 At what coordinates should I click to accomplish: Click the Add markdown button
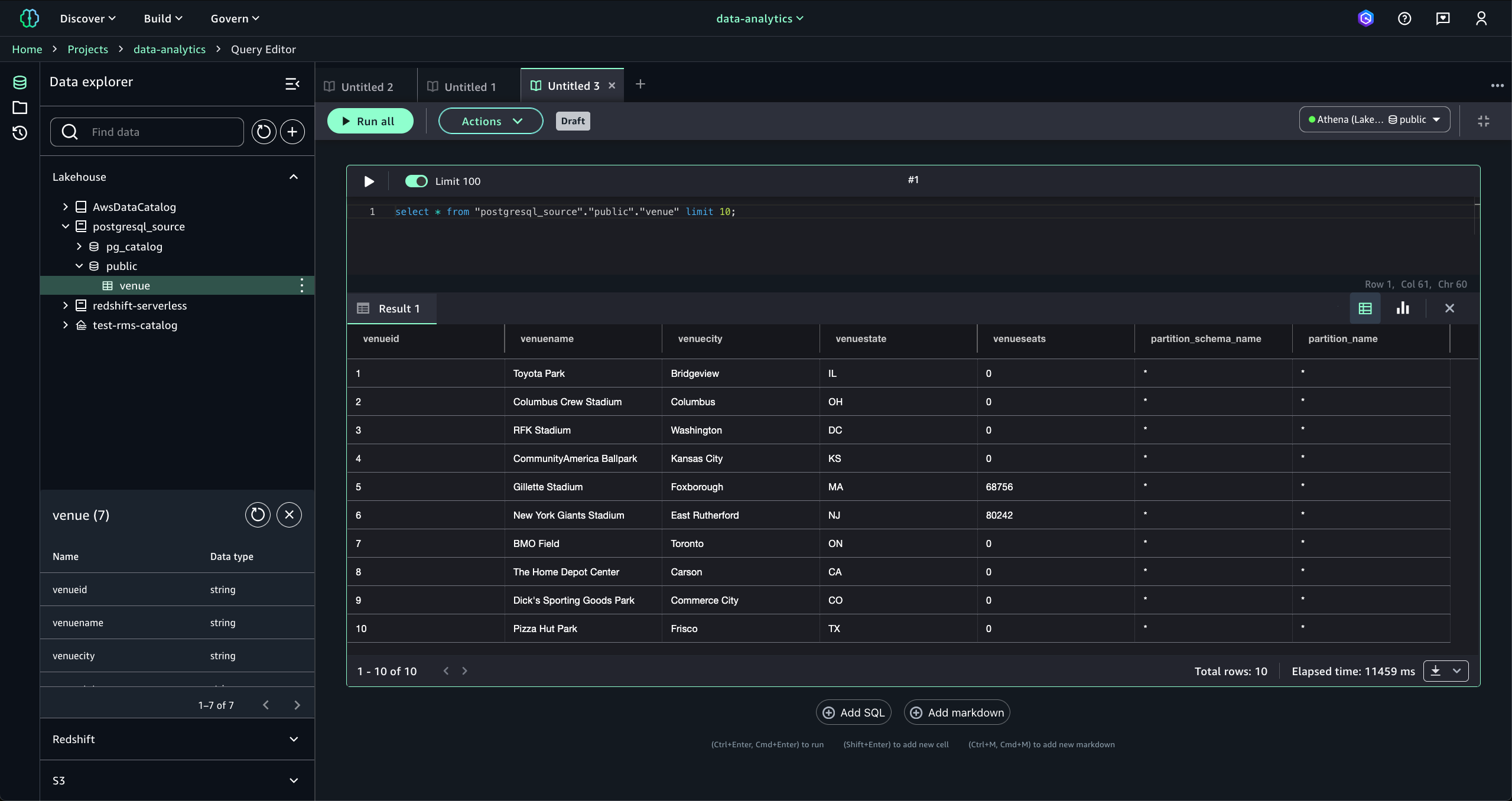click(956, 712)
